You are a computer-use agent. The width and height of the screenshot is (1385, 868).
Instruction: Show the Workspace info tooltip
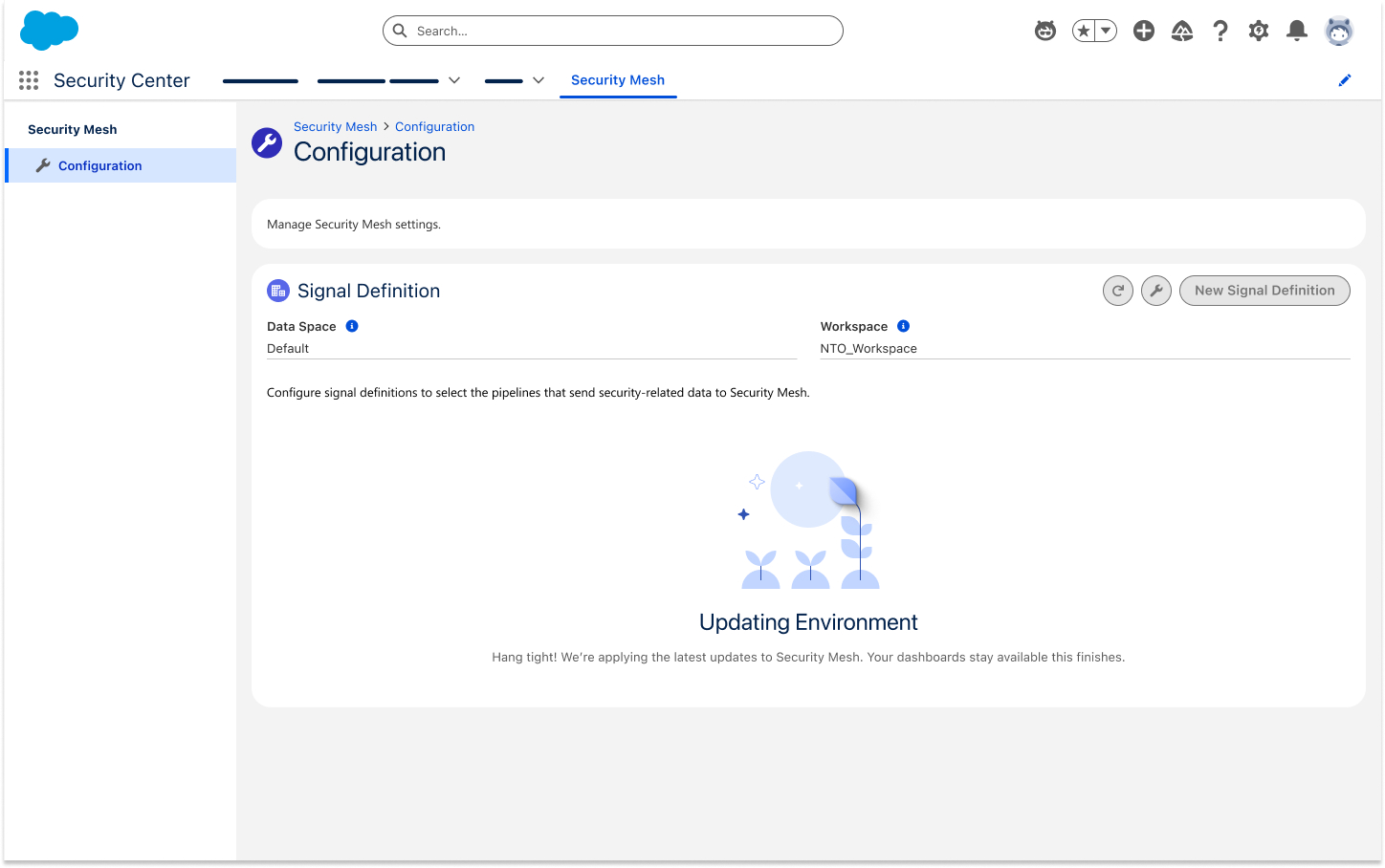903,326
